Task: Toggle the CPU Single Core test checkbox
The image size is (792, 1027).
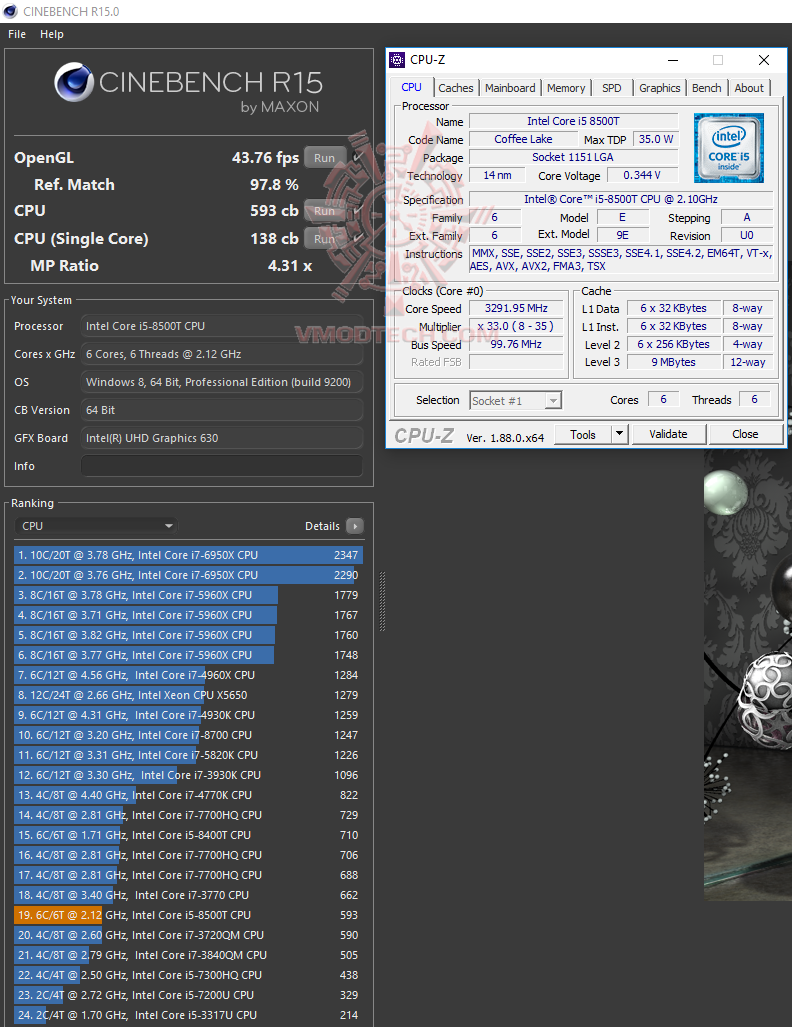Action: (x=358, y=238)
